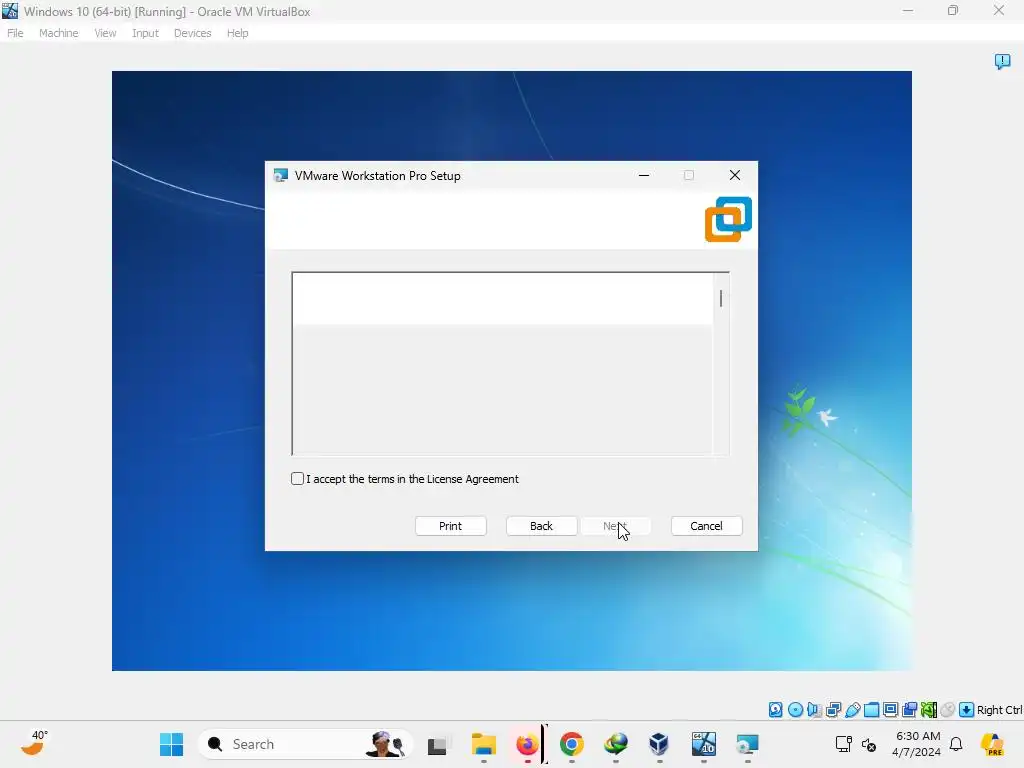The width and height of the screenshot is (1024, 768).
Task: Open the clock showing 6:30 AM
Action: [x=918, y=744]
